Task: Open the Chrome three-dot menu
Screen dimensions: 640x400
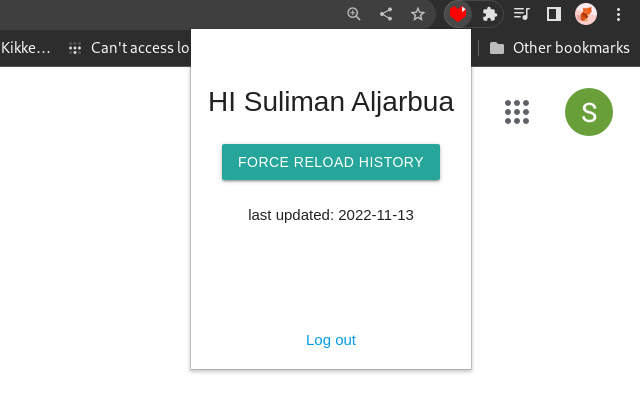Action: click(x=618, y=14)
